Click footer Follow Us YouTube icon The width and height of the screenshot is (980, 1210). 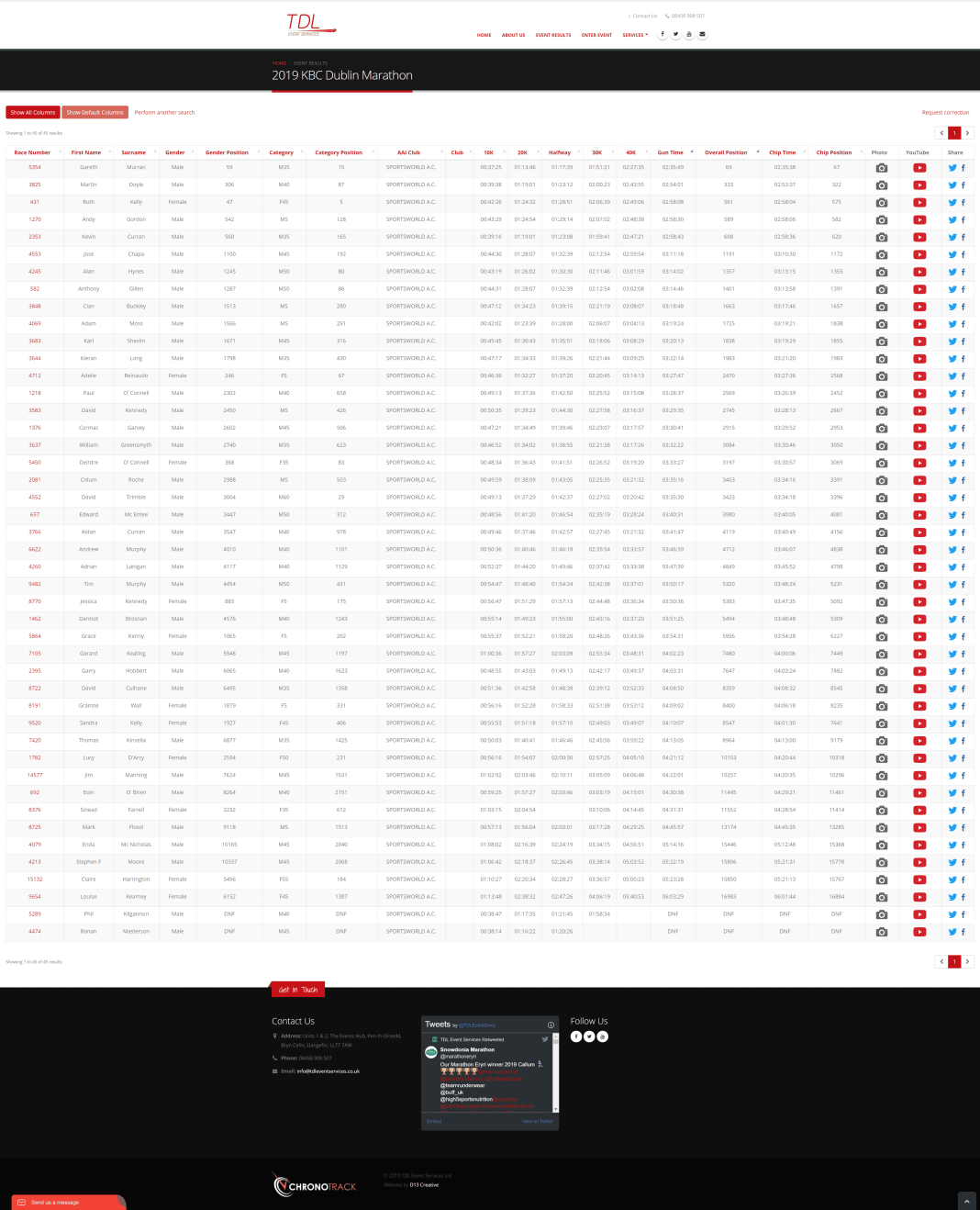point(603,1036)
